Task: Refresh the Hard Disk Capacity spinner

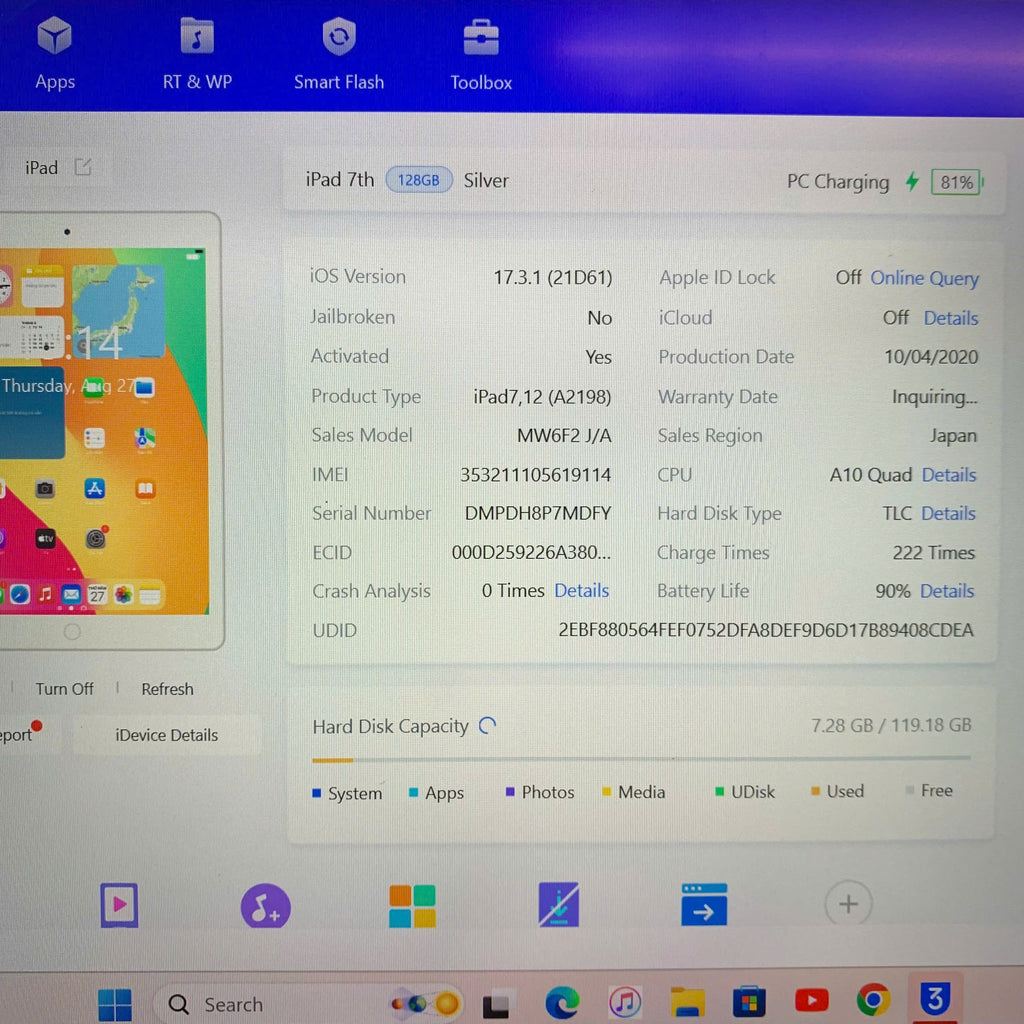Action: coord(487,726)
